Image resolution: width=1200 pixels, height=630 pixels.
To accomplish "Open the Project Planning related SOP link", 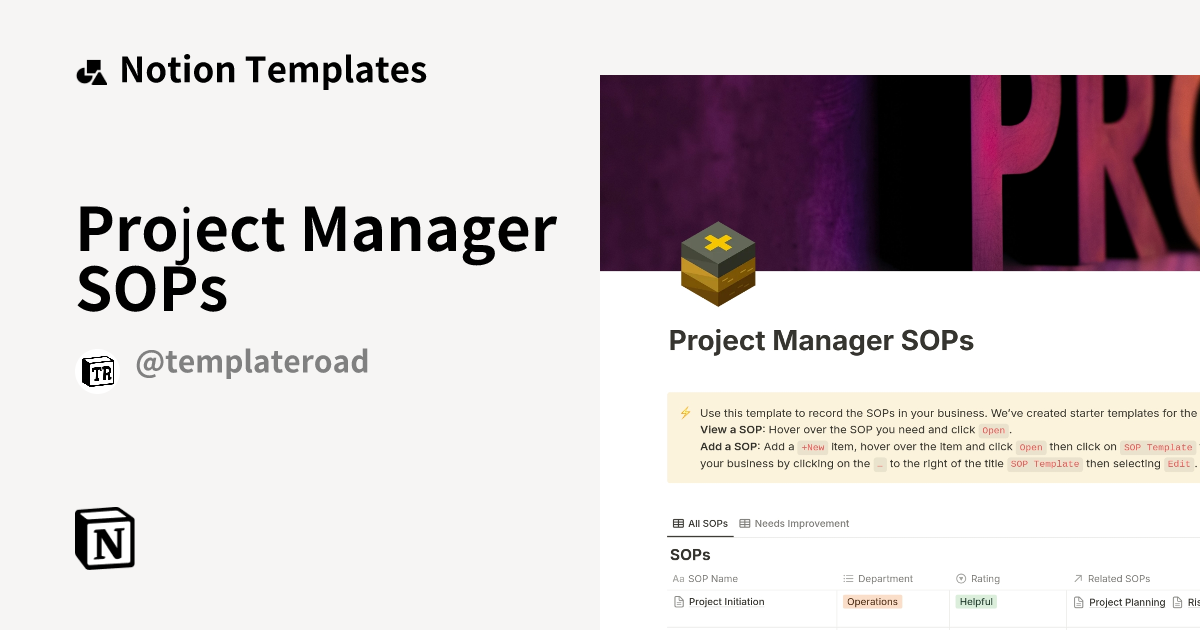I will pos(1127,601).
